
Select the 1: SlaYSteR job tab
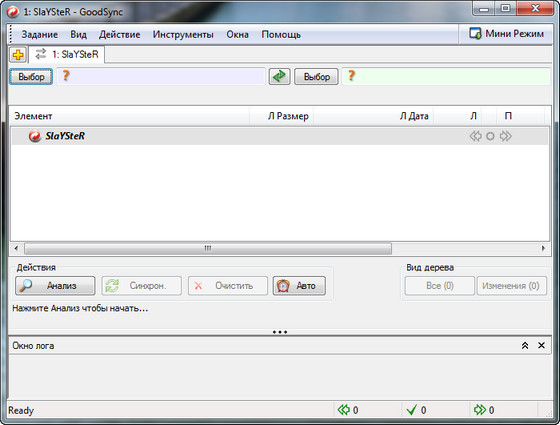coord(67,54)
